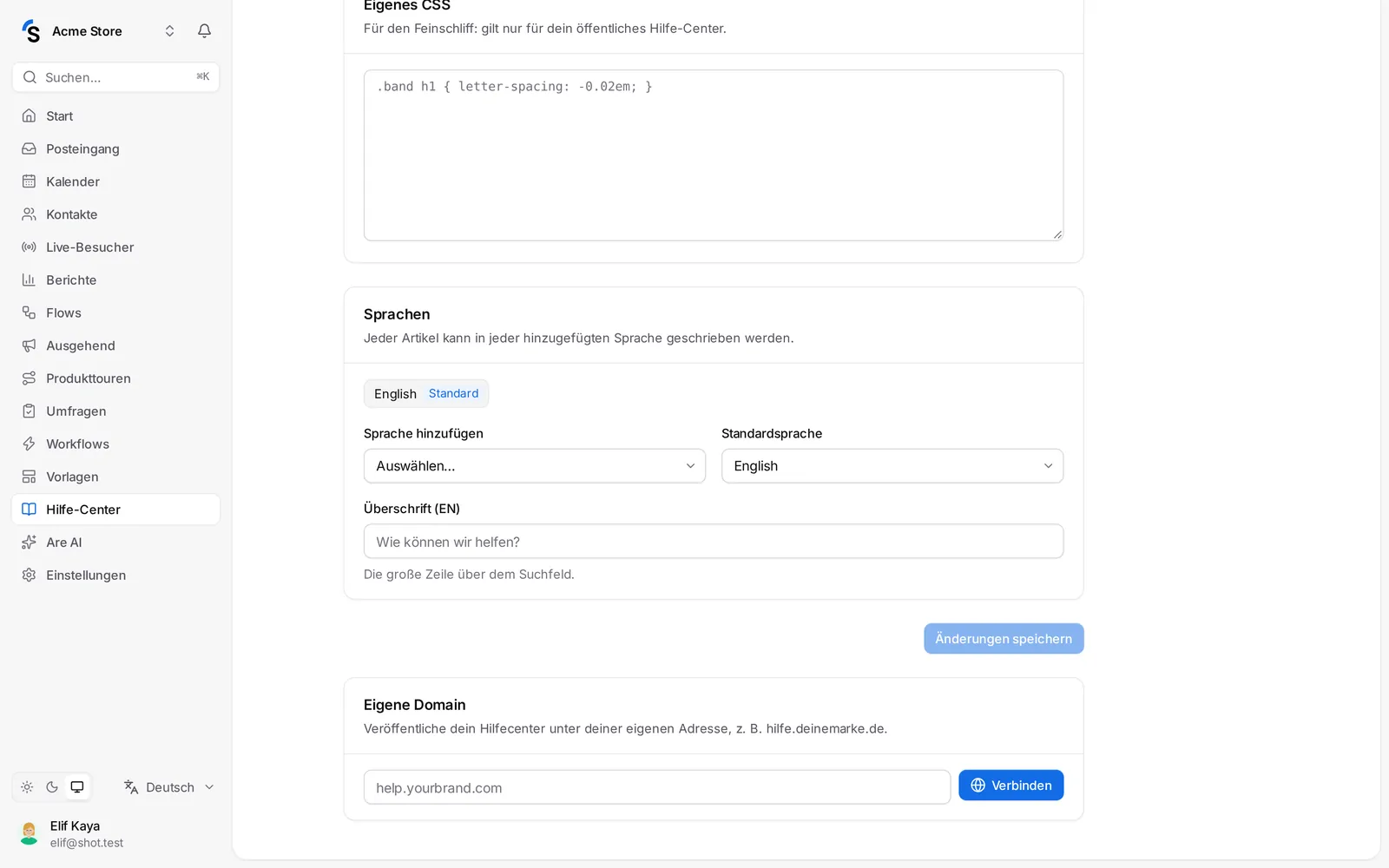The width and height of the screenshot is (1389, 868).
Task: Click the Acme Store logo icon
Action: pyautogui.click(x=31, y=31)
